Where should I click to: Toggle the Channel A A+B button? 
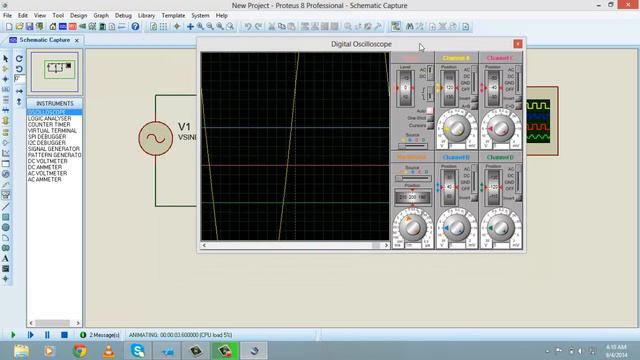point(474,106)
